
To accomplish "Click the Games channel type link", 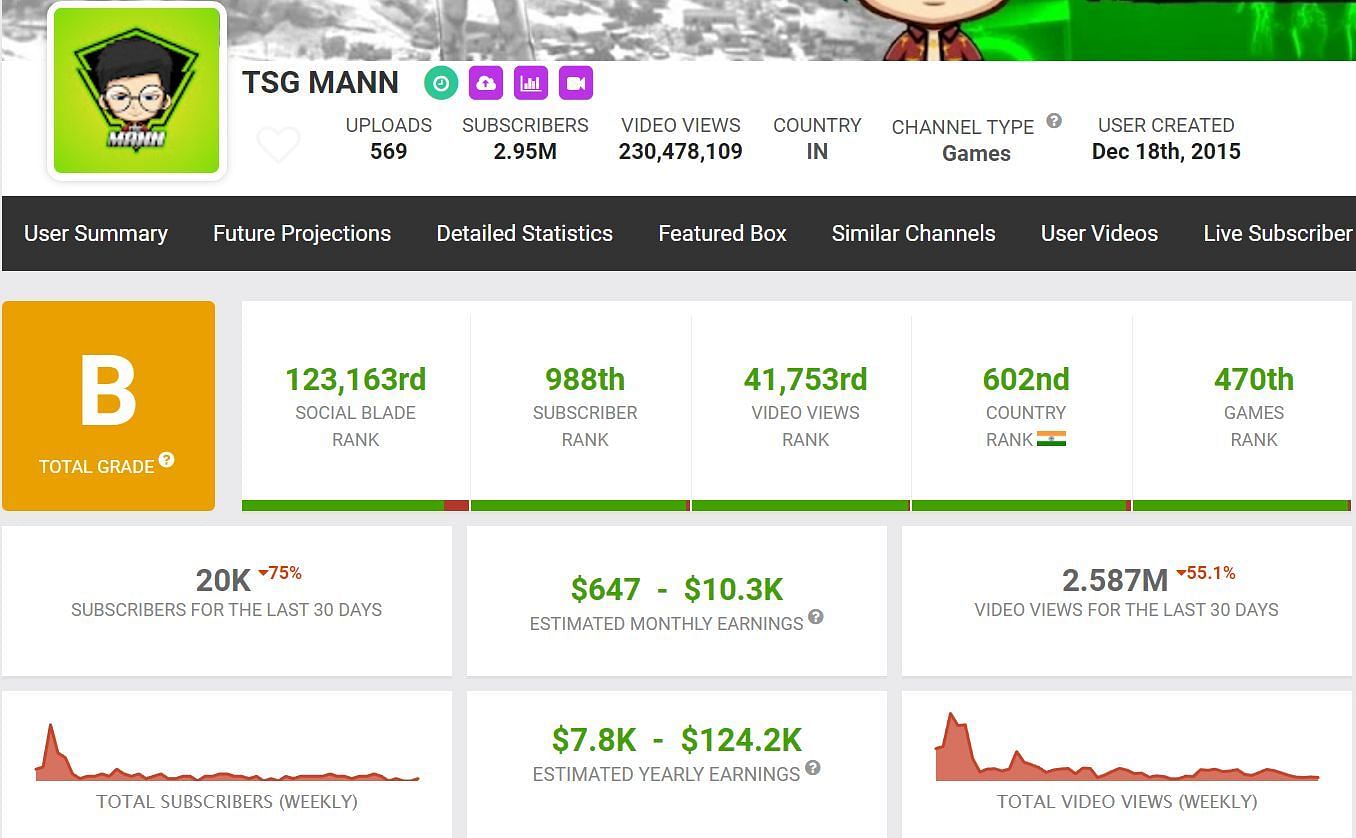I will tap(976, 153).
